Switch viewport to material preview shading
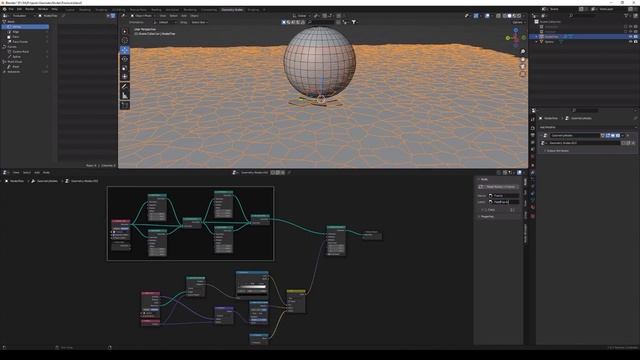This screenshot has height=360, width=640. [514, 16]
